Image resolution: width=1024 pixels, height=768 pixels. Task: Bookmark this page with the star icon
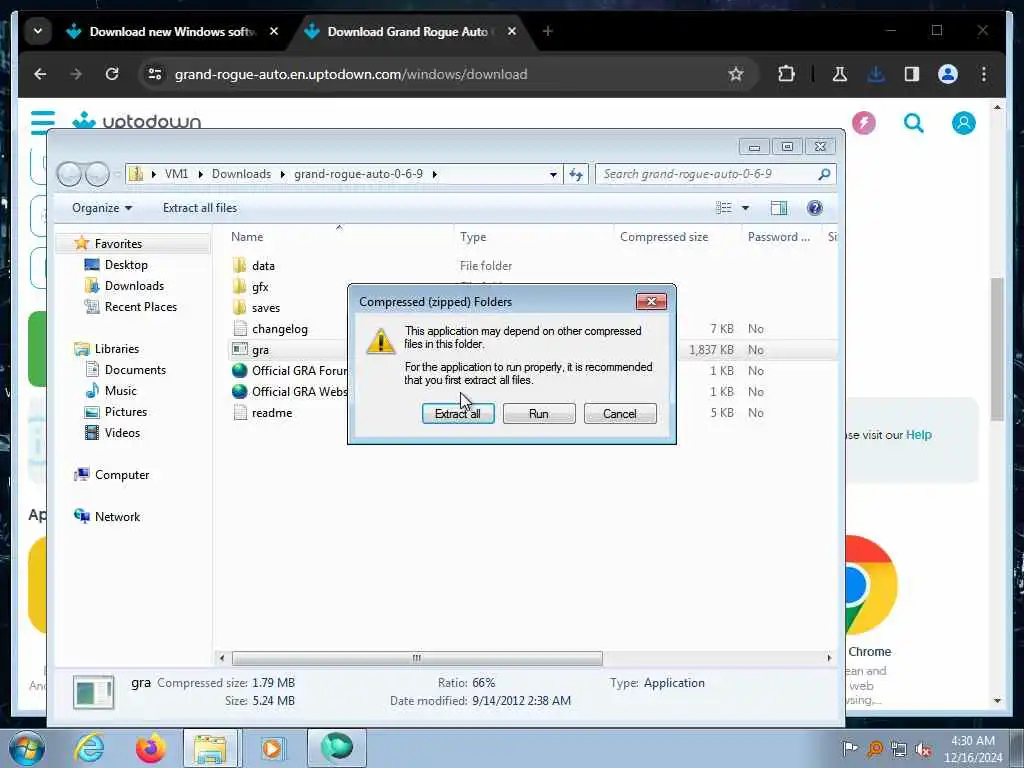click(x=736, y=74)
